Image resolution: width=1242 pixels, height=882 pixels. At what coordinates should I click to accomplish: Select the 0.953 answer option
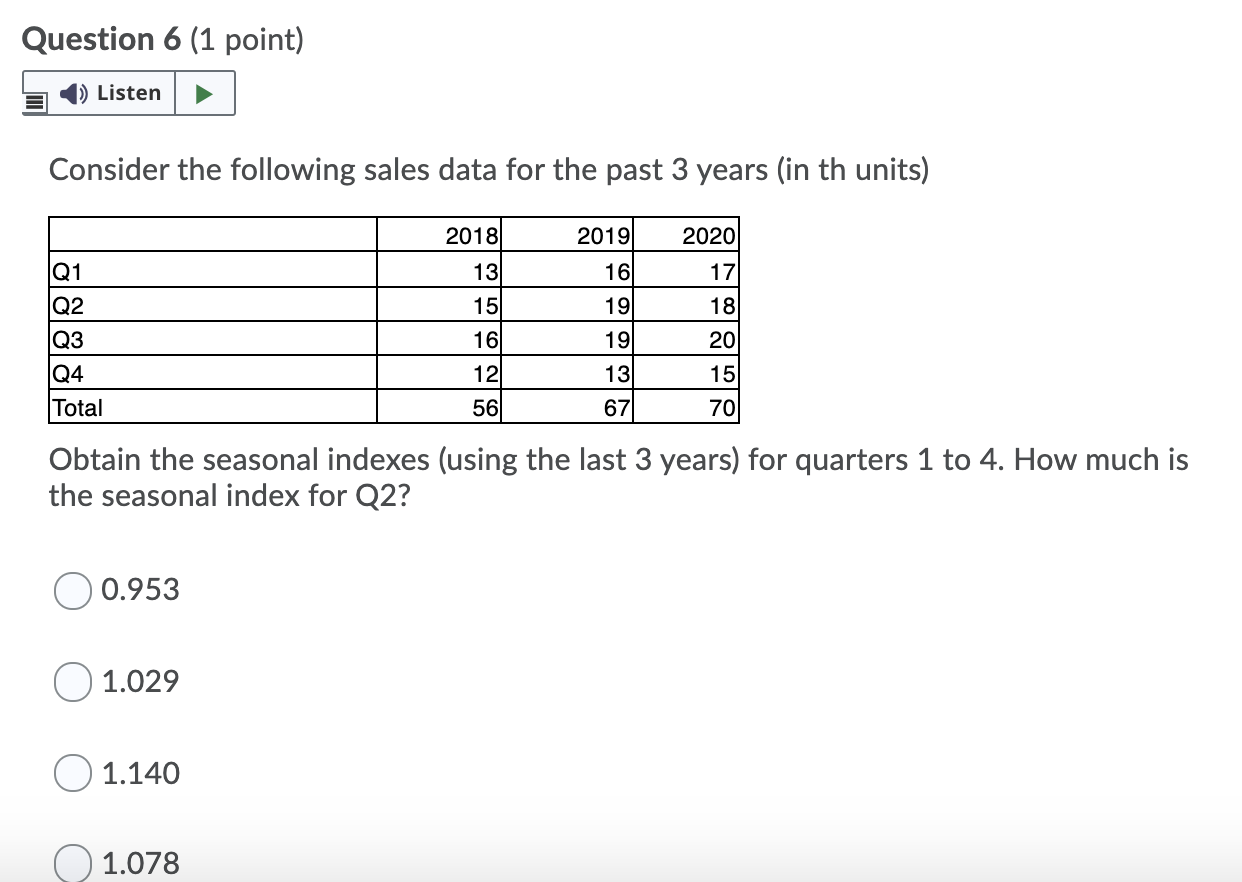click(x=71, y=591)
